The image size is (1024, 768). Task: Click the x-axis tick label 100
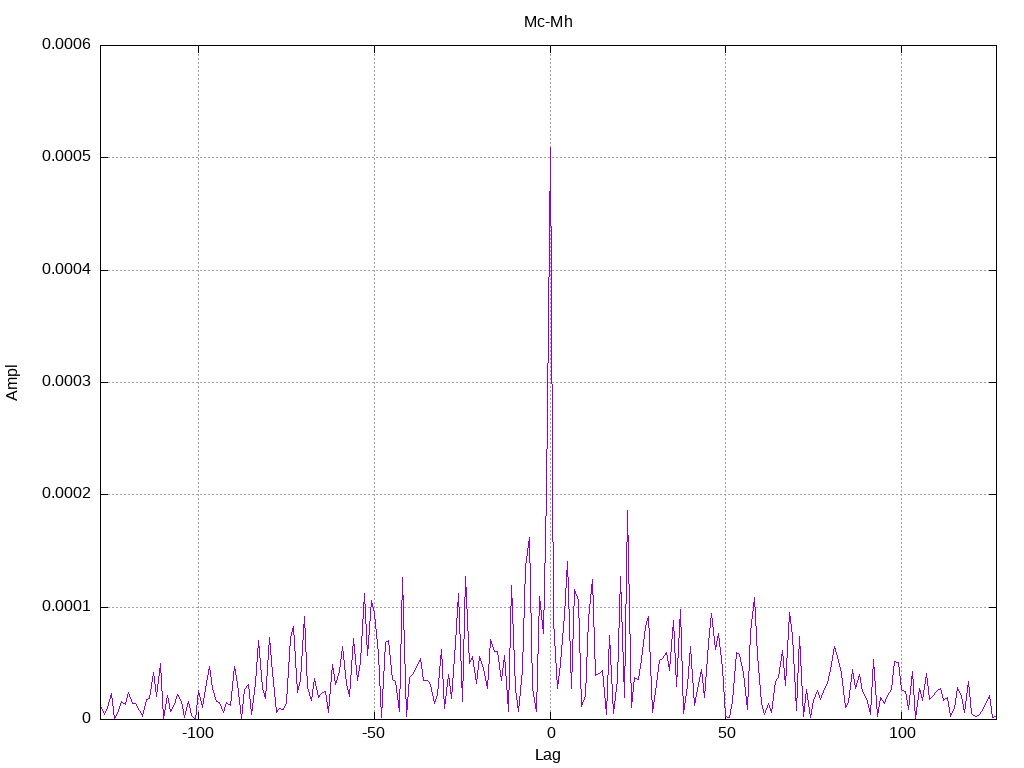tap(903, 733)
